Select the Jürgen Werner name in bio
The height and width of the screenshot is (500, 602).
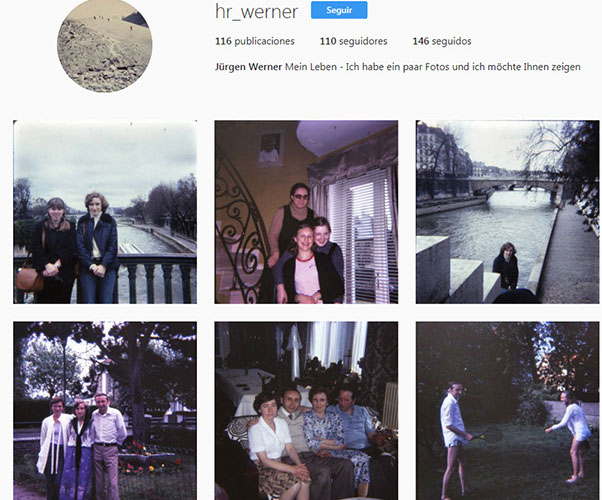coord(248,67)
